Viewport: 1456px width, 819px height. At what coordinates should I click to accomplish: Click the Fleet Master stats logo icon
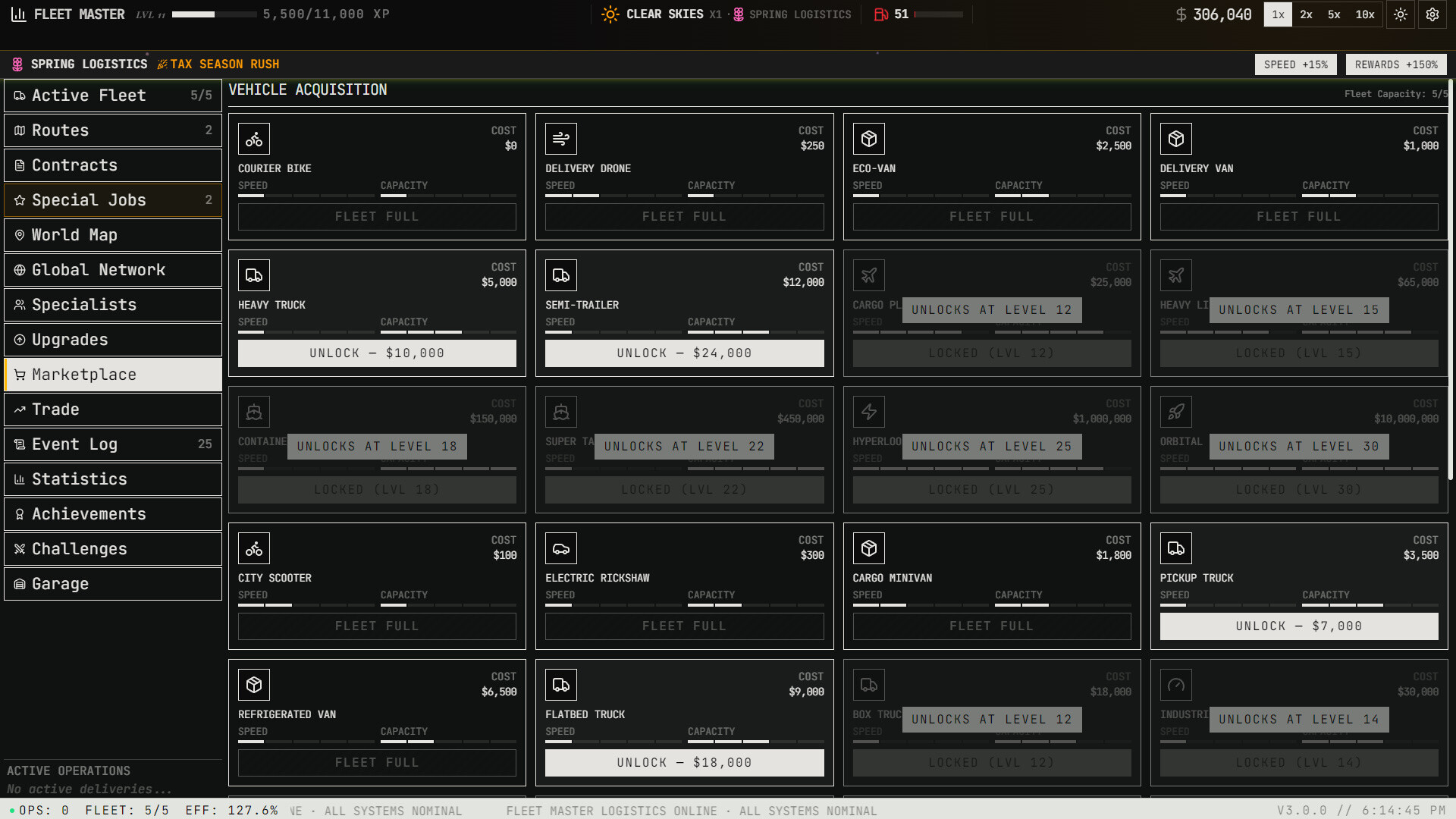19,14
